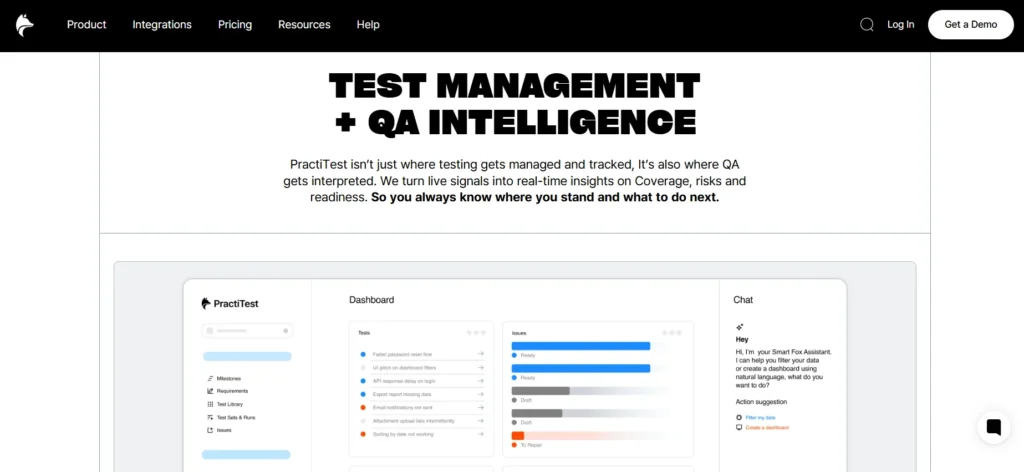Select the Email notifications not sent test
Viewport: 1024px width, 472px height.
(x=402, y=407)
